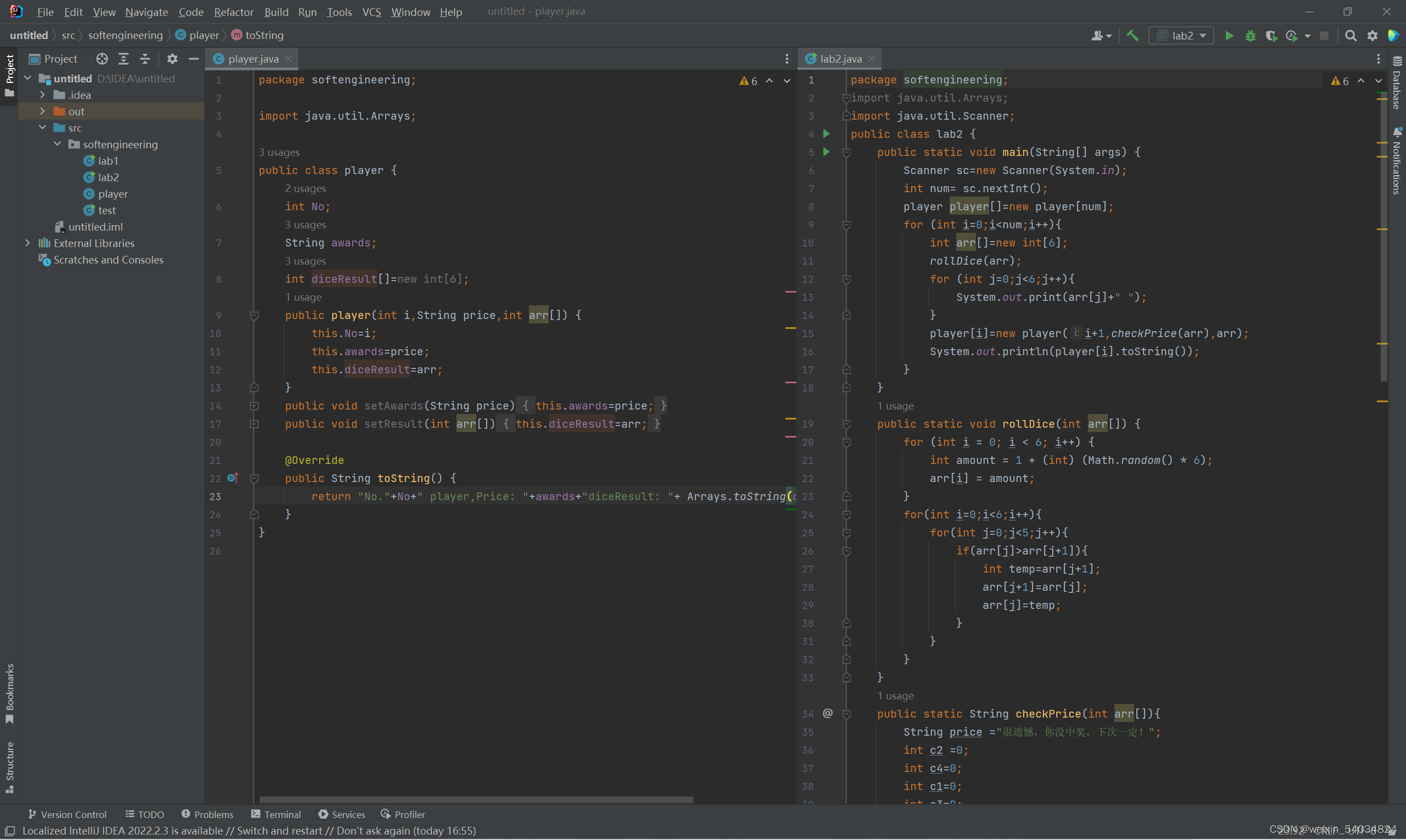Collapse the softengineering package
Image resolution: width=1406 pixels, height=840 pixels.
tap(57, 144)
